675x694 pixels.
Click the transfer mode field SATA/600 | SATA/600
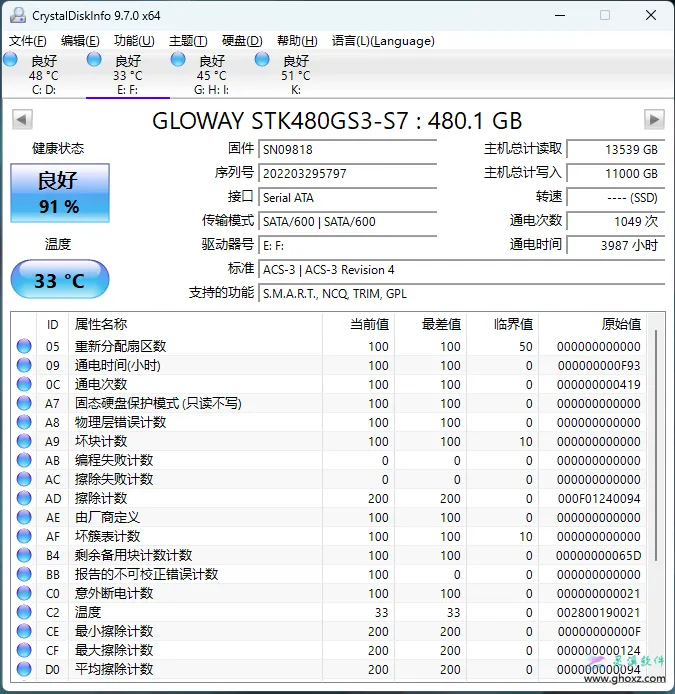pos(348,221)
